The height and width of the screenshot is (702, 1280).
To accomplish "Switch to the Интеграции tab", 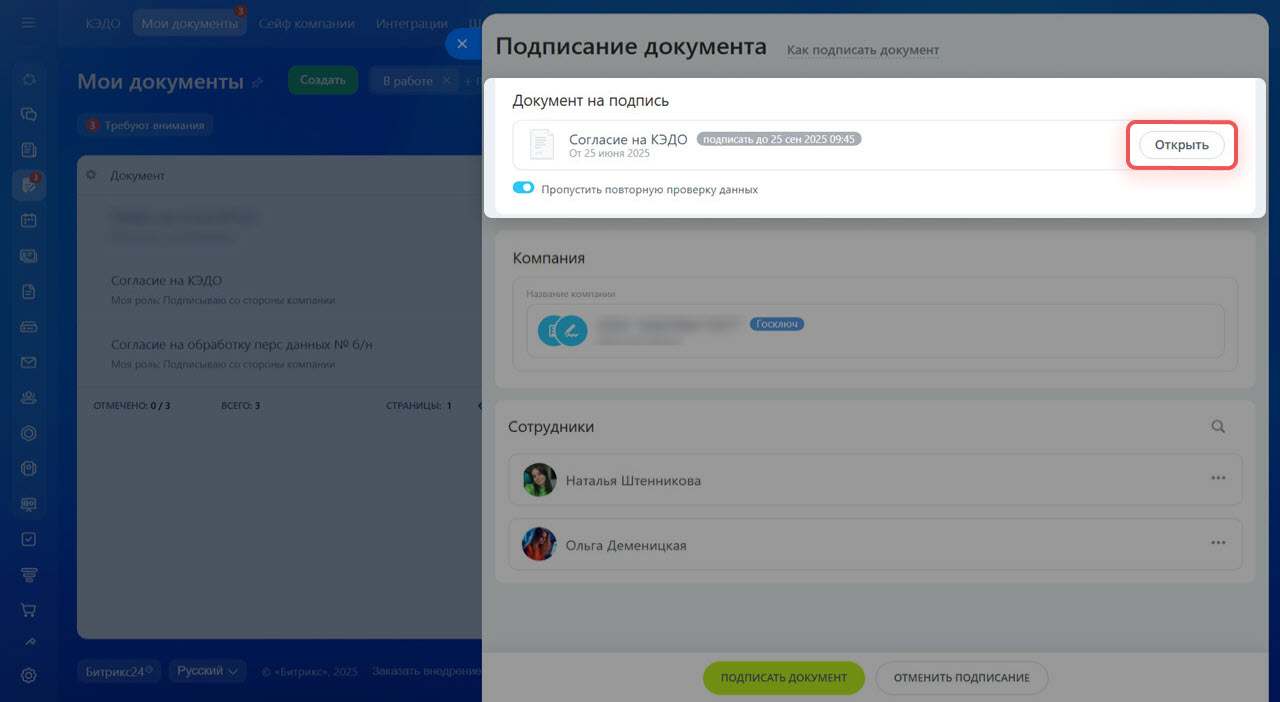I will pyautogui.click(x=412, y=23).
